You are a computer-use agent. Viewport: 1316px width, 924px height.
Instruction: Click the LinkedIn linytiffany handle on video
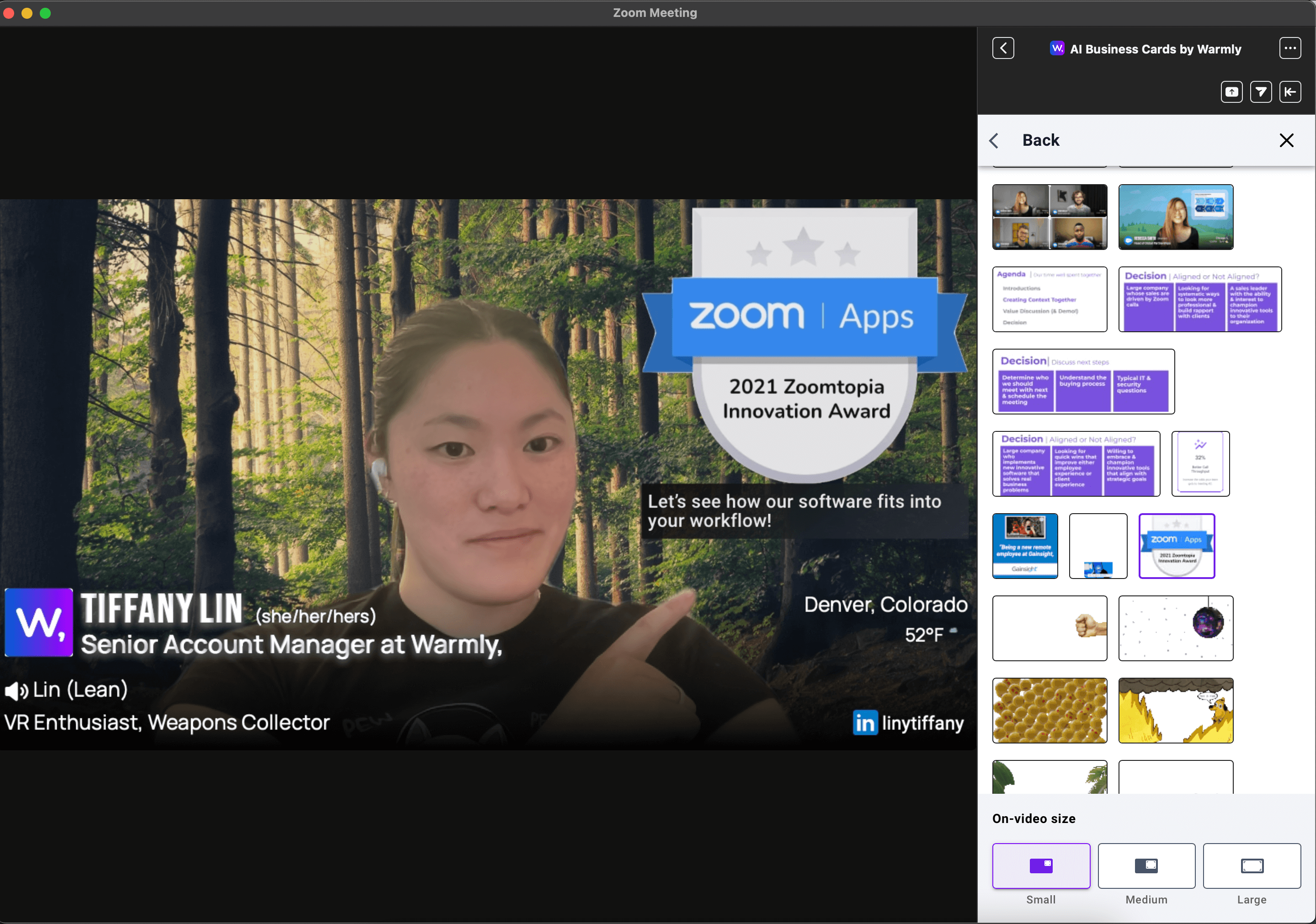(908, 723)
